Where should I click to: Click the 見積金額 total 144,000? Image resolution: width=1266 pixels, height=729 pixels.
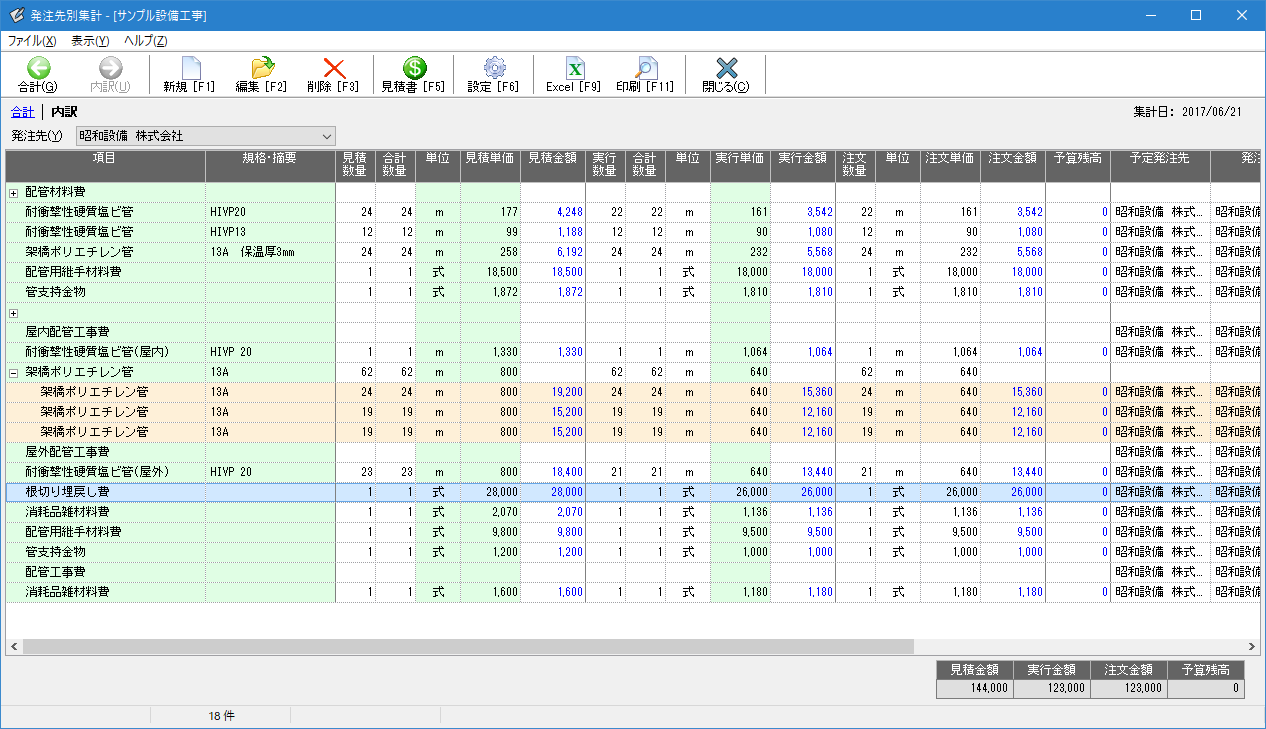pos(974,689)
